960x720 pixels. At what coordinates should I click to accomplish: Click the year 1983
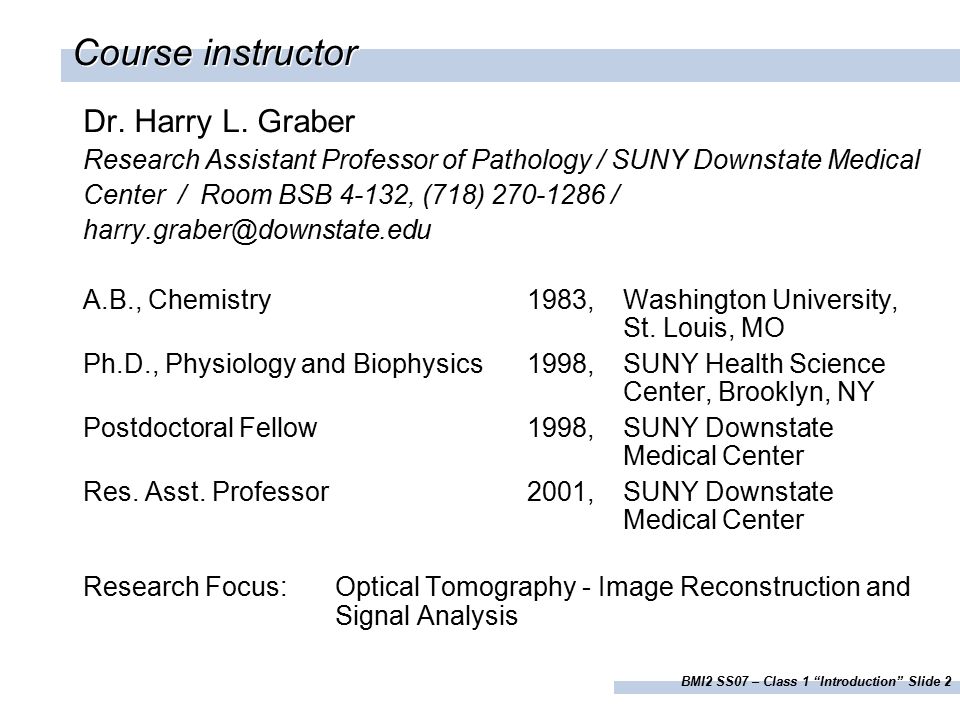(x=557, y=300)
